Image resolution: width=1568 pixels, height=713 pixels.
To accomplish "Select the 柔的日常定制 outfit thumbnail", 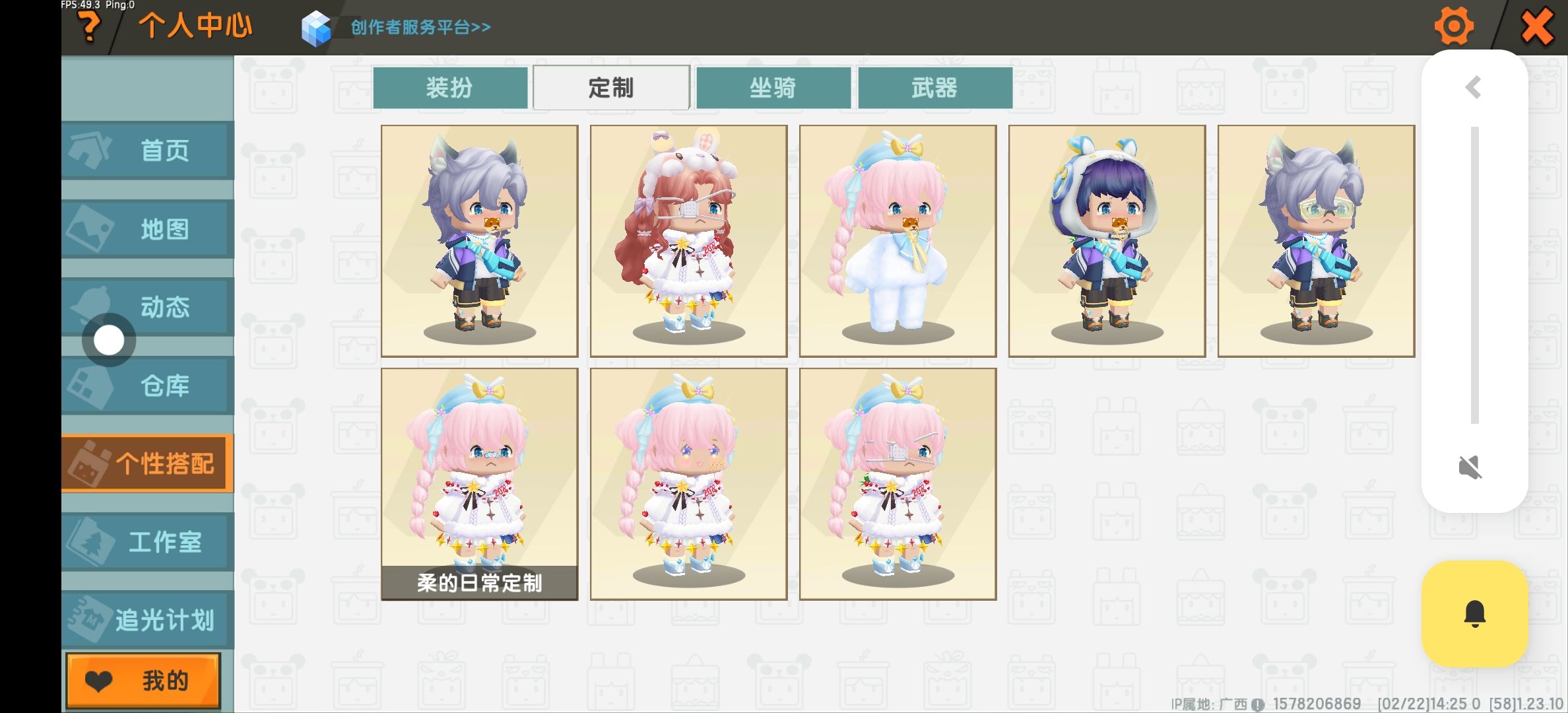I will click(x=480, y=484).
